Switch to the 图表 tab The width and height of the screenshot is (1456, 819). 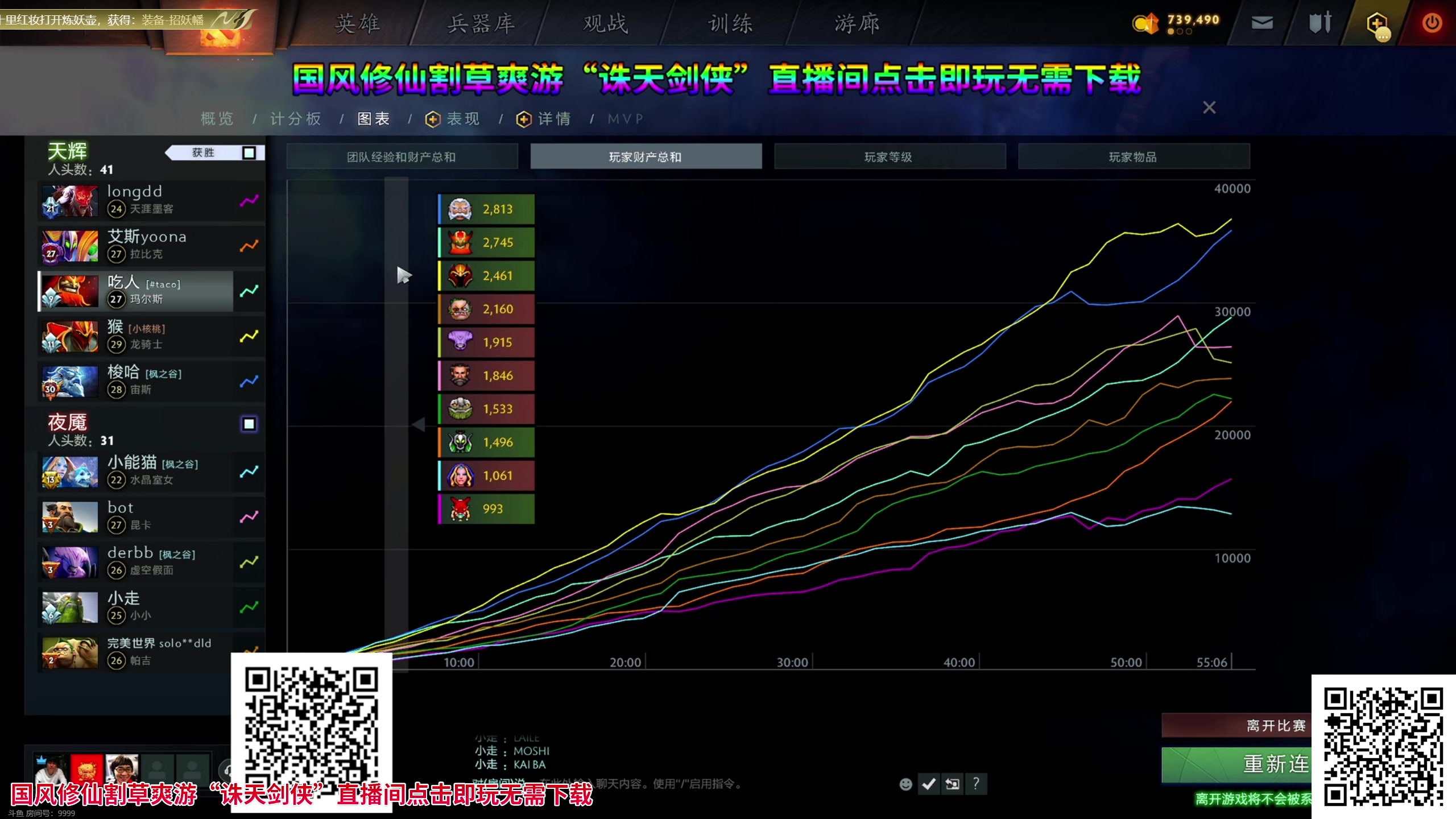click(x=374, y=119)
